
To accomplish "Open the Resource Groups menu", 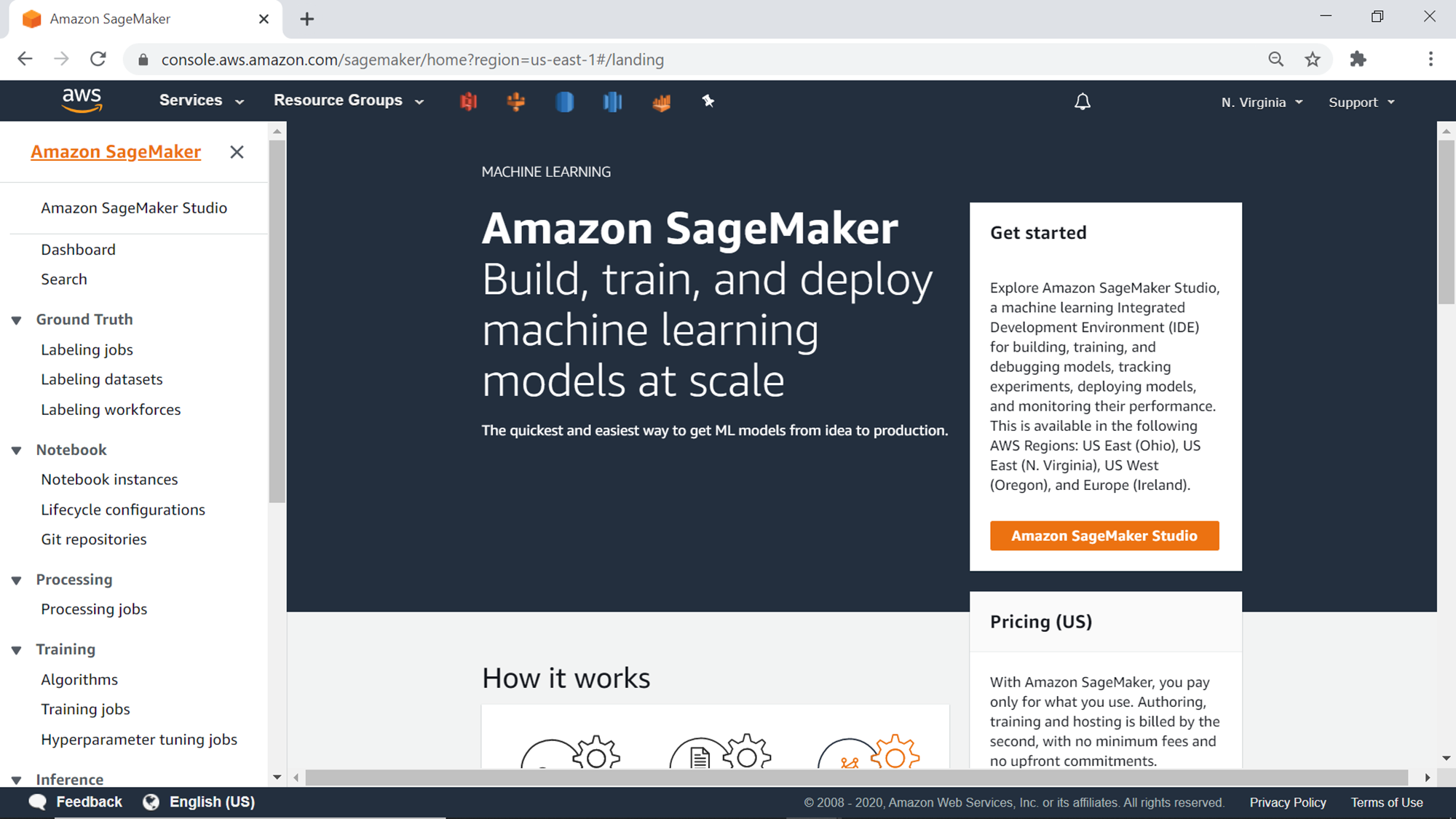I will pos(348,100).
